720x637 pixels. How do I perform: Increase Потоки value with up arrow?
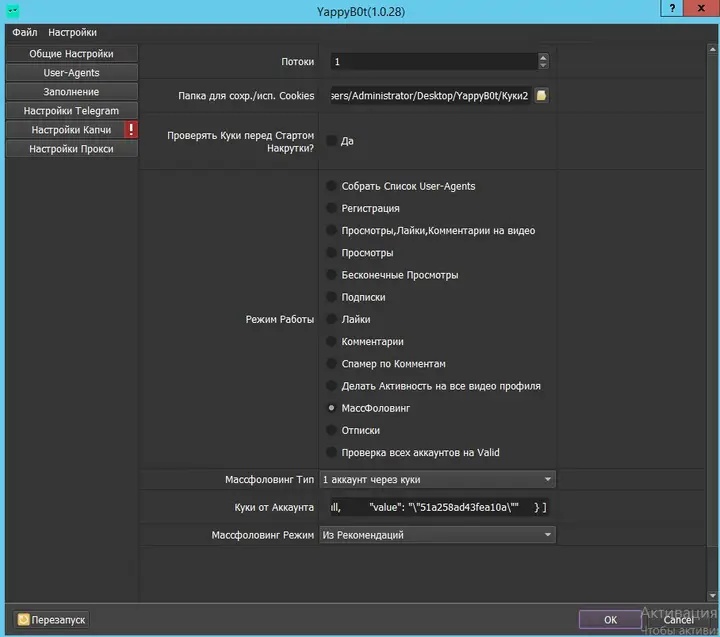click(543, 57)
